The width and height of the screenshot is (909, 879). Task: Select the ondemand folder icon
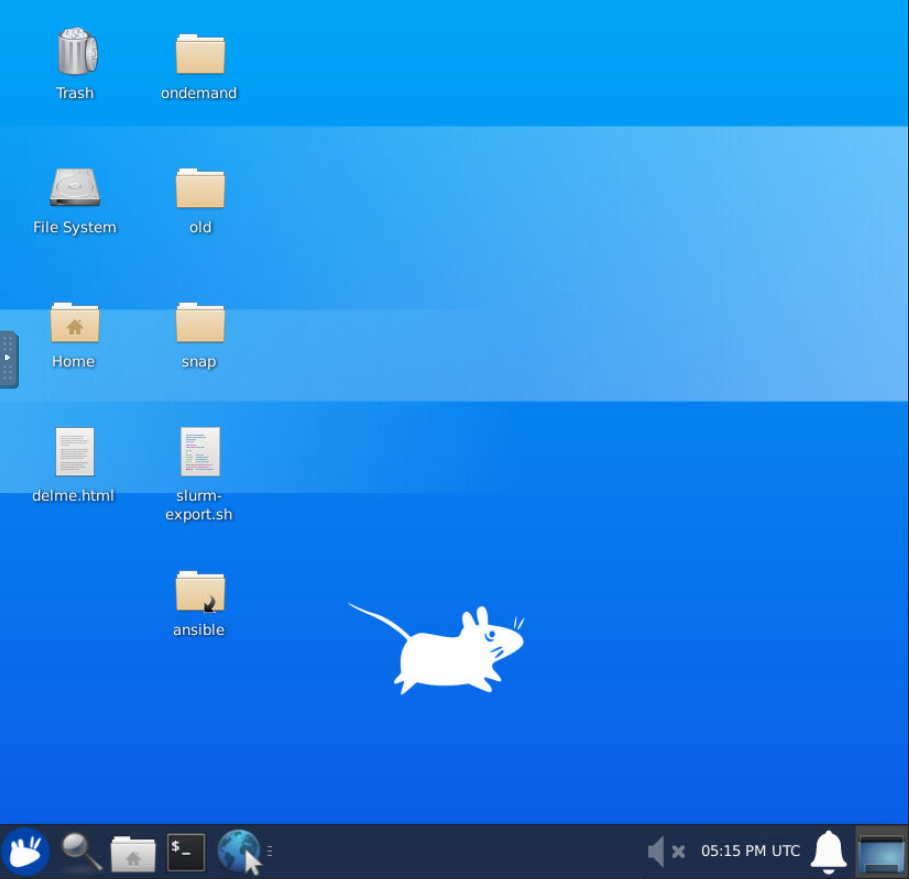[200, 54]
